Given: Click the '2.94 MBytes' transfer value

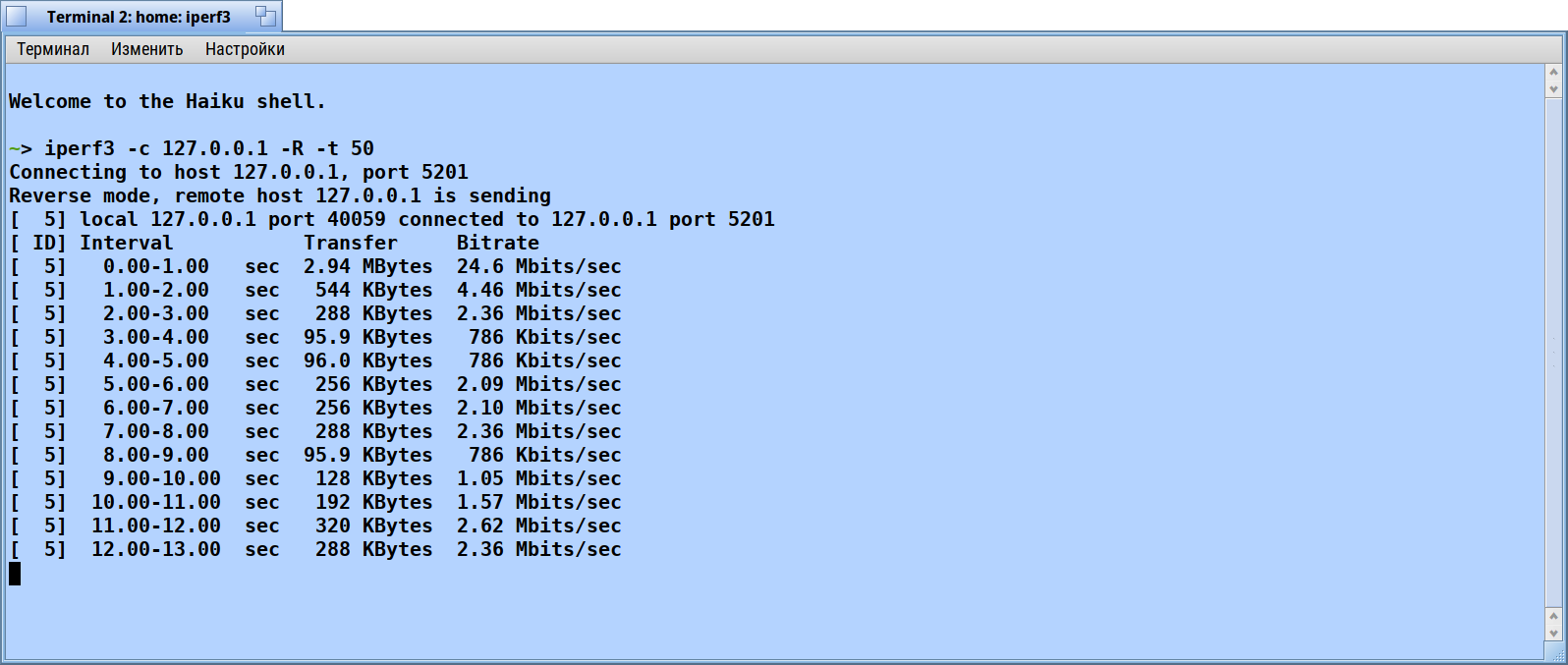Looking at the screenshot, I should [368, 266].
